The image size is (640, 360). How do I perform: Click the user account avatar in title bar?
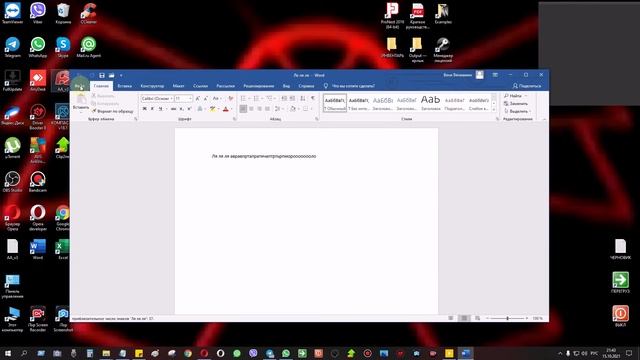tap(480, 75)
